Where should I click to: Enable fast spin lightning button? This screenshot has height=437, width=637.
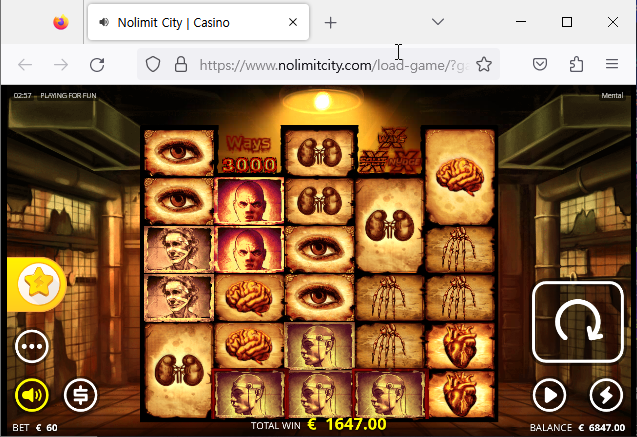click(606, 395)
